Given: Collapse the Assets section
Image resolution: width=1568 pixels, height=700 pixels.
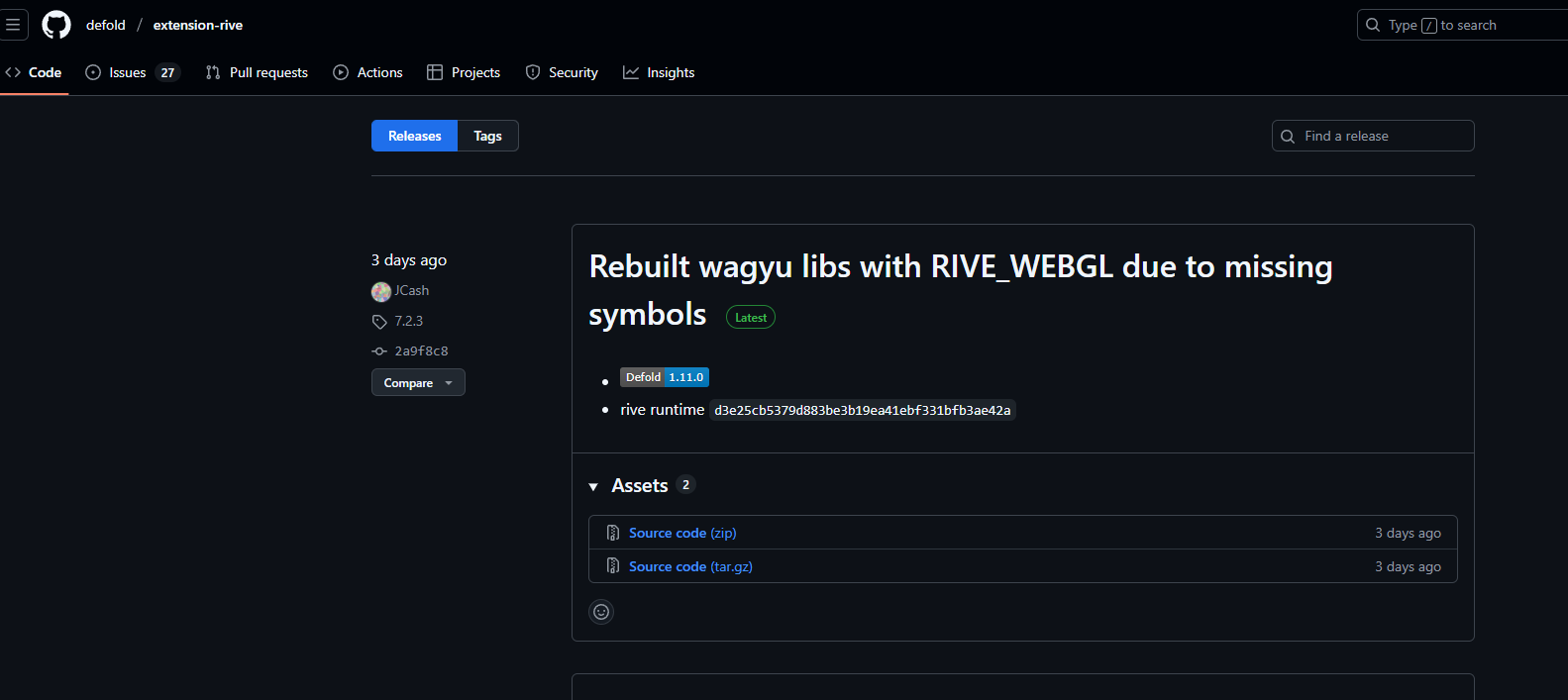Looking at the screenshot, I should 593,486.
